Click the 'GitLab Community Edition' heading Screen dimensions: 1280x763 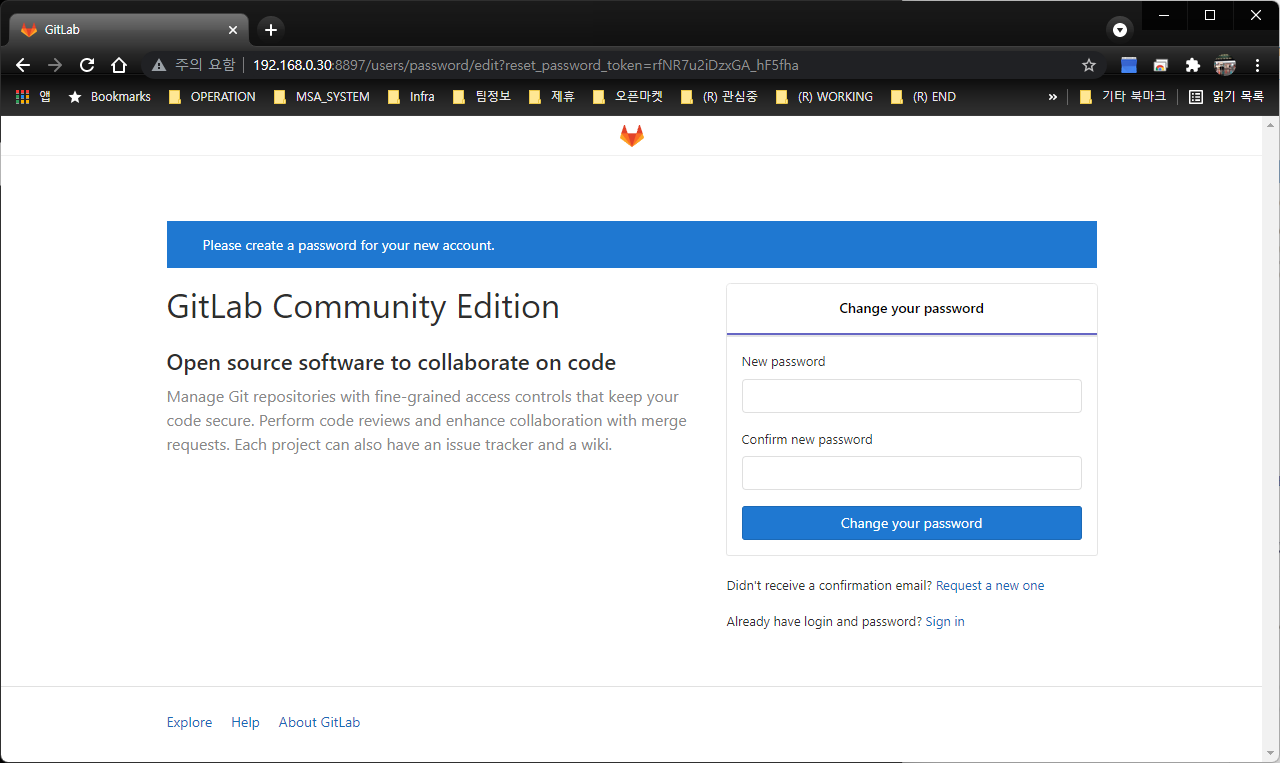tap(363, 306)
